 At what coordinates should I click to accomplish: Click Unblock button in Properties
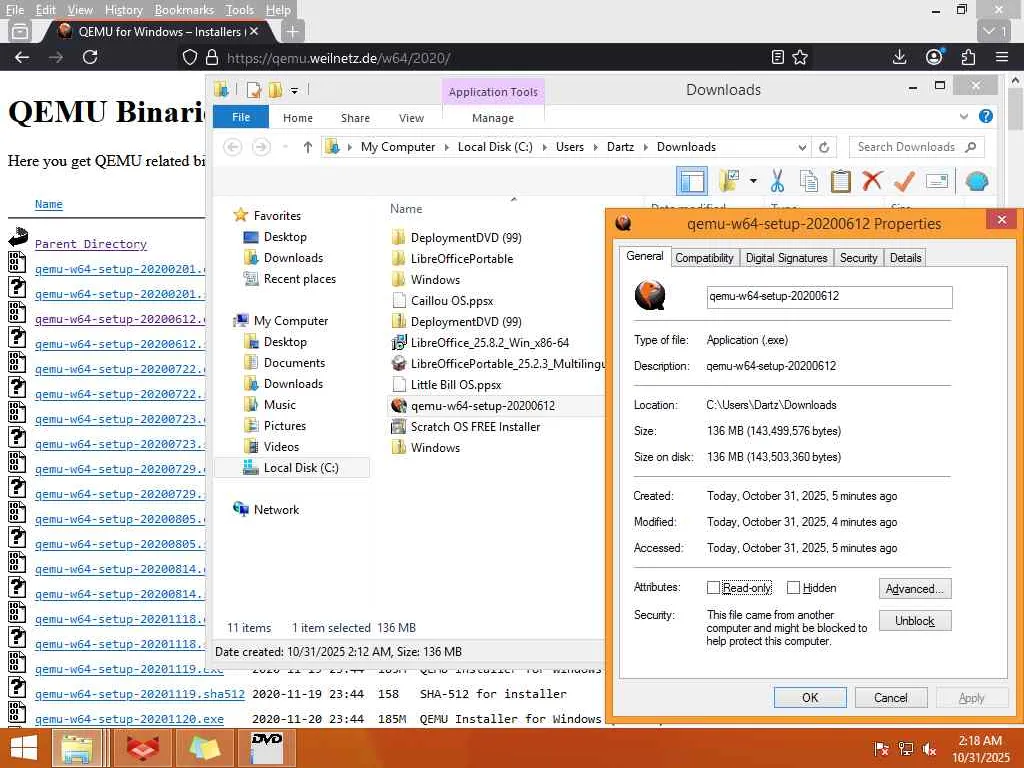[x=914, y=620]
